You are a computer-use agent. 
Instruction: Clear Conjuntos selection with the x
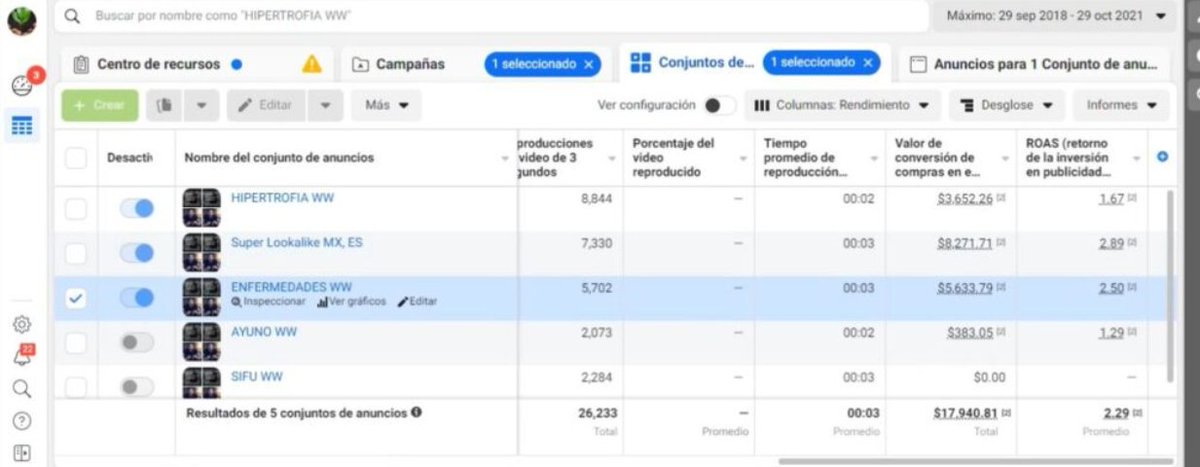[x=867, y=63]
